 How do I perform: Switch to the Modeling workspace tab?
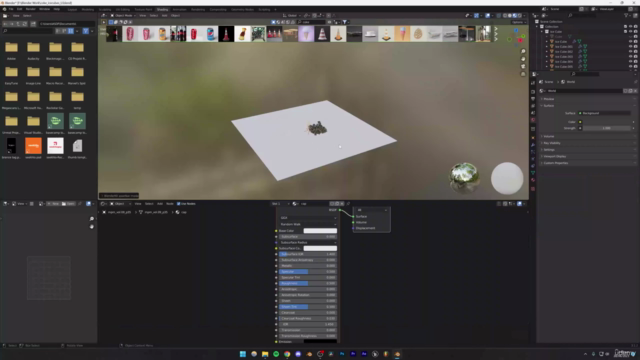pyautogui.click(x=88, y=9)
